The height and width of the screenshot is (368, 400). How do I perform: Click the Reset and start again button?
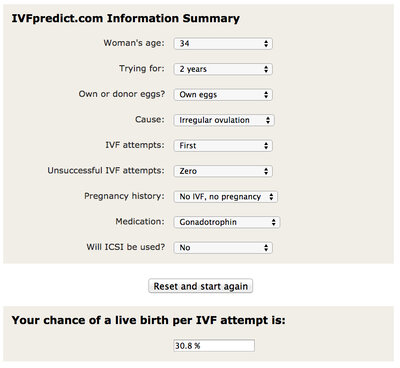(x=201, y=286)
